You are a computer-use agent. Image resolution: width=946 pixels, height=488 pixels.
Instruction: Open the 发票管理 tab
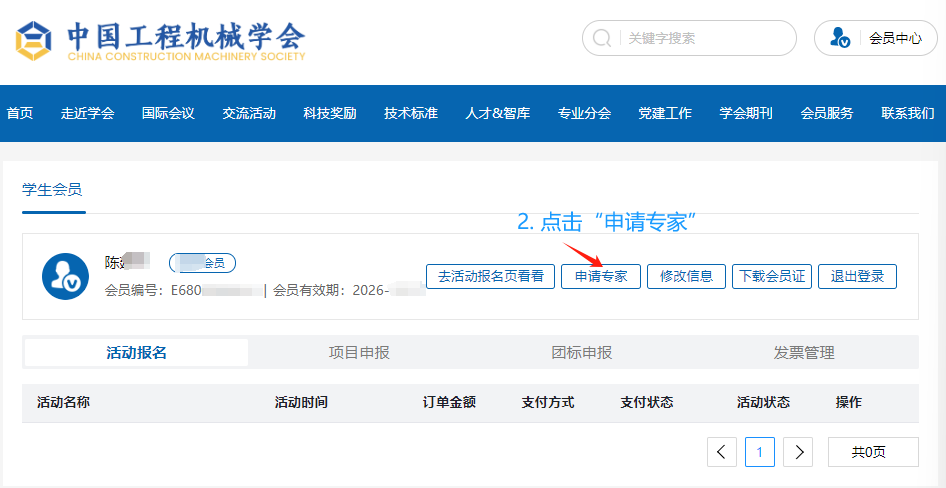(x=804, y=352)
